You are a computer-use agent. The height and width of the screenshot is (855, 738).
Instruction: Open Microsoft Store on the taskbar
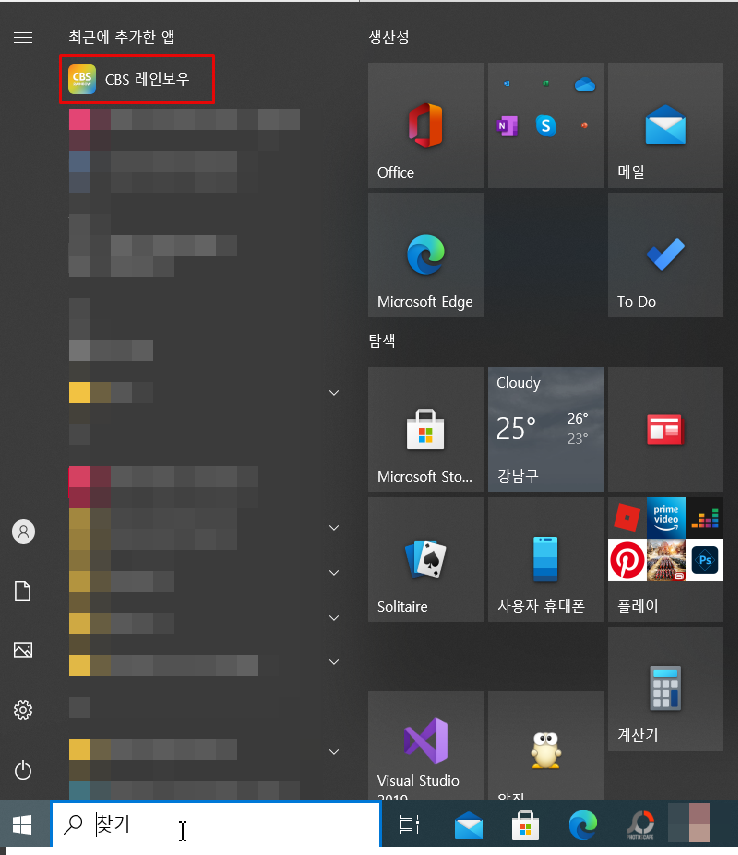(x=525, y=824)
